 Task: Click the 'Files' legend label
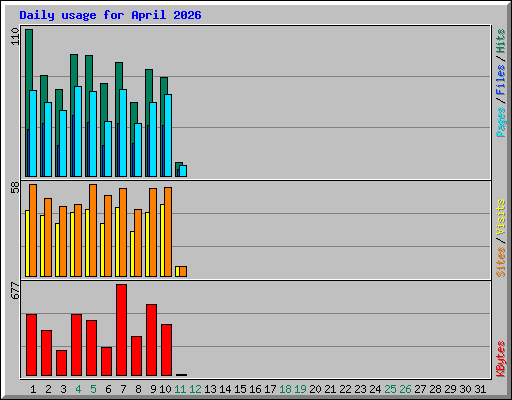coord(501,79)
